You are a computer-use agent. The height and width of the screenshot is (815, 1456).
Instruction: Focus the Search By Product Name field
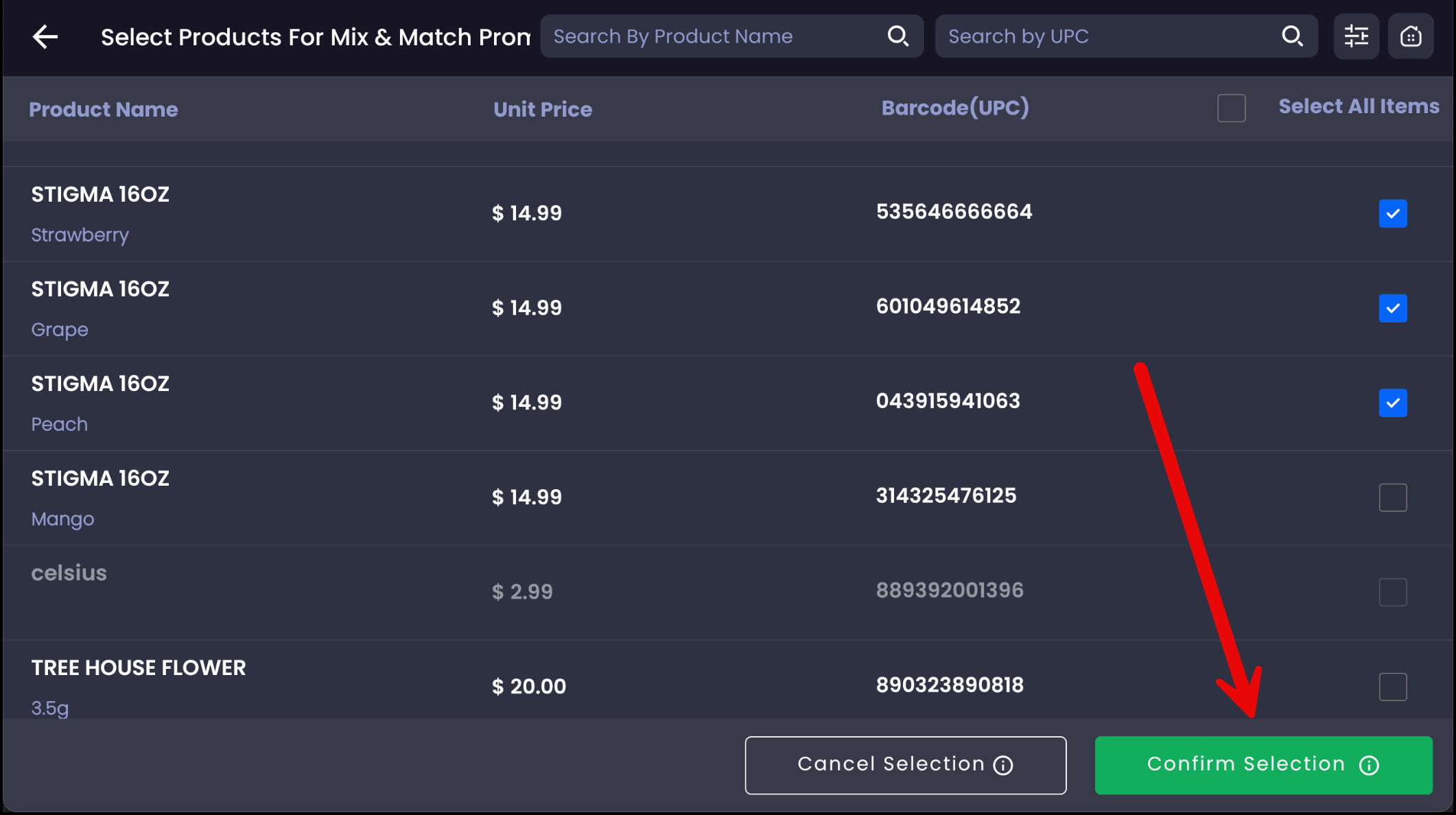point(714,36)
